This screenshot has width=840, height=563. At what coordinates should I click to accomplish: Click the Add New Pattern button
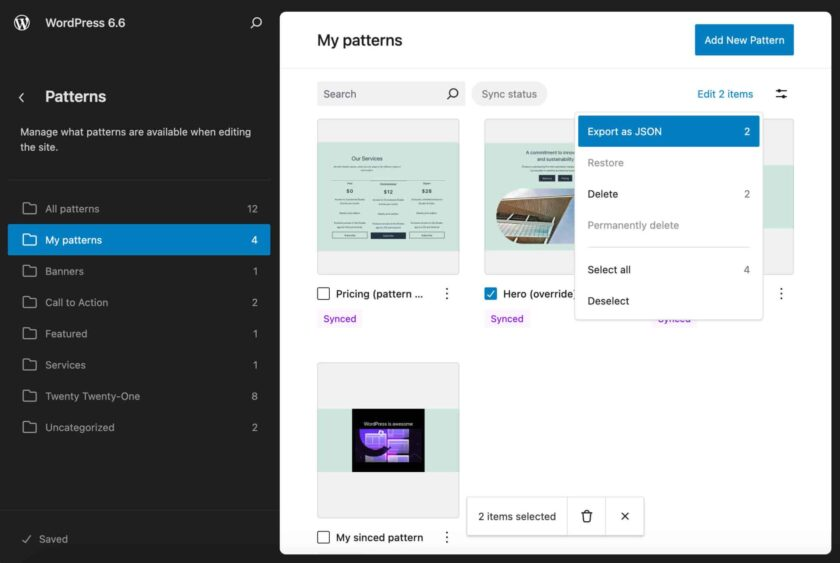(744, 40)
